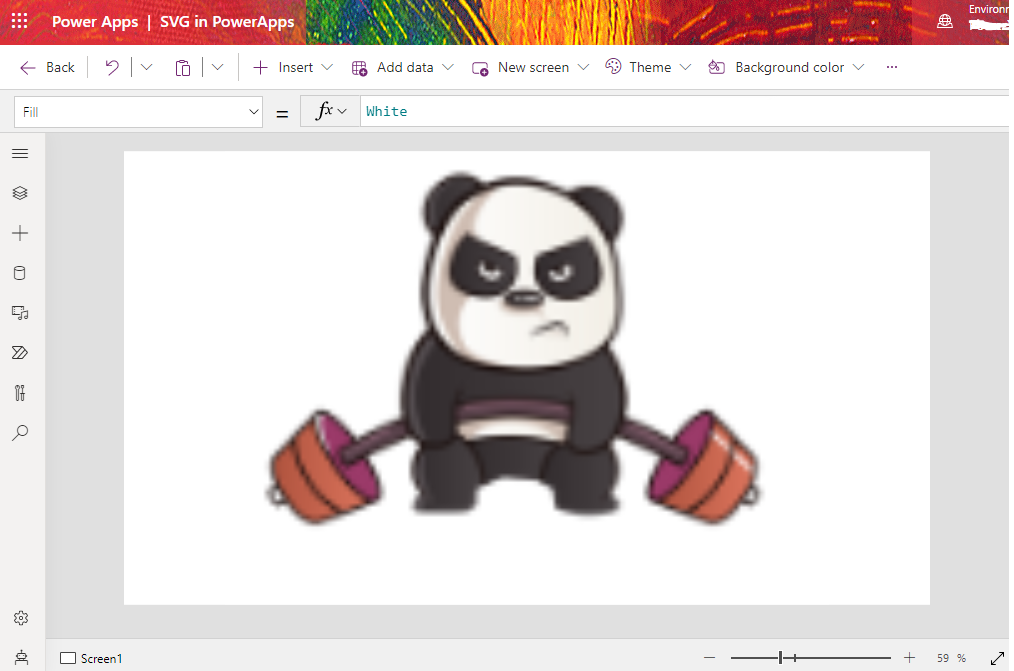The image size is (1014, 671).
Task: Zoom in with the plus button
Action: coord(909,658)
